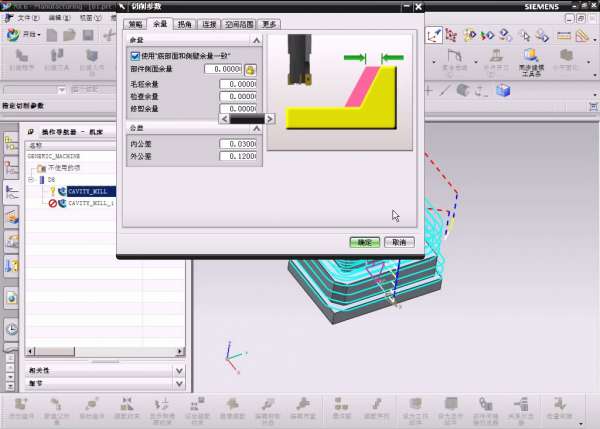600x429 pixels.
Task: Click the lock icon beside 部件侧面余量
Action: 250,69
